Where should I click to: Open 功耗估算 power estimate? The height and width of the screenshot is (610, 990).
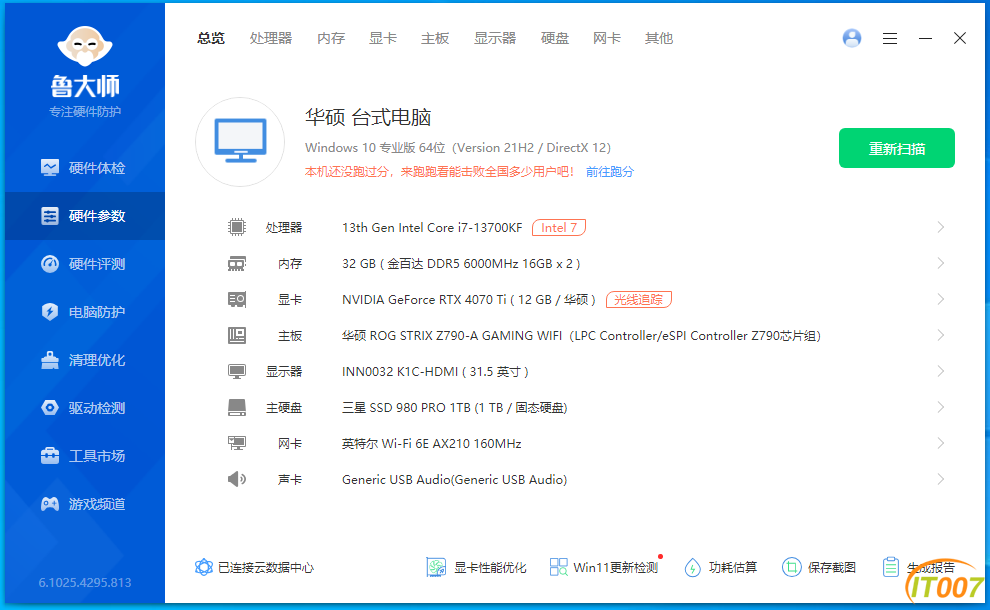(720, 568)
